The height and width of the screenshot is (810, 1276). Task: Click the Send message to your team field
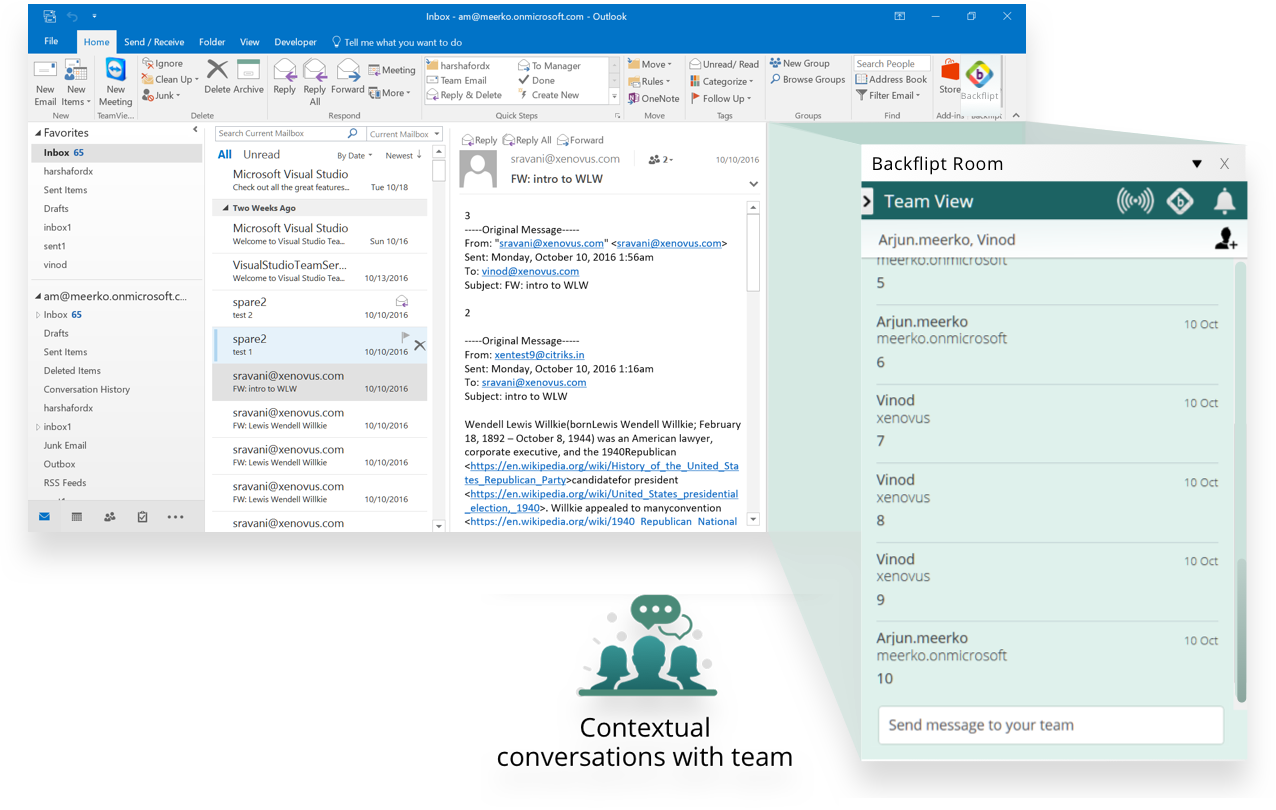point(1050,725)
